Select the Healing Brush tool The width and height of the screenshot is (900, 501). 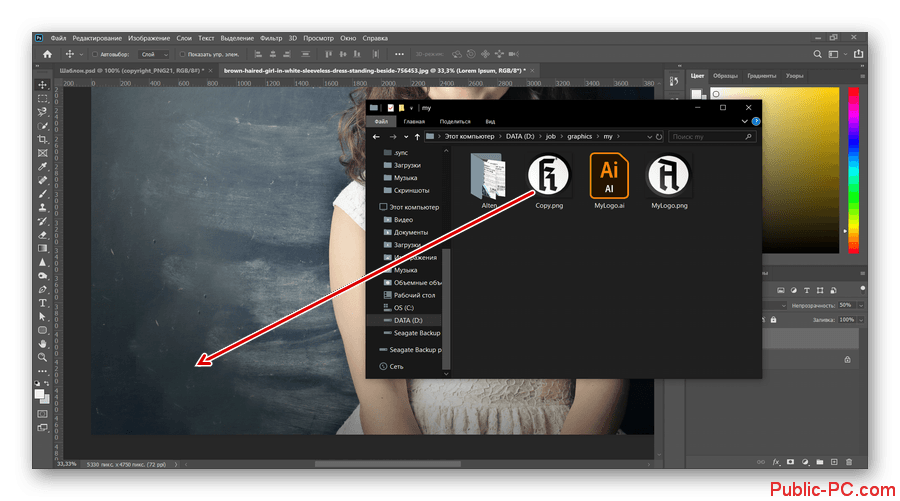[42, 180]
